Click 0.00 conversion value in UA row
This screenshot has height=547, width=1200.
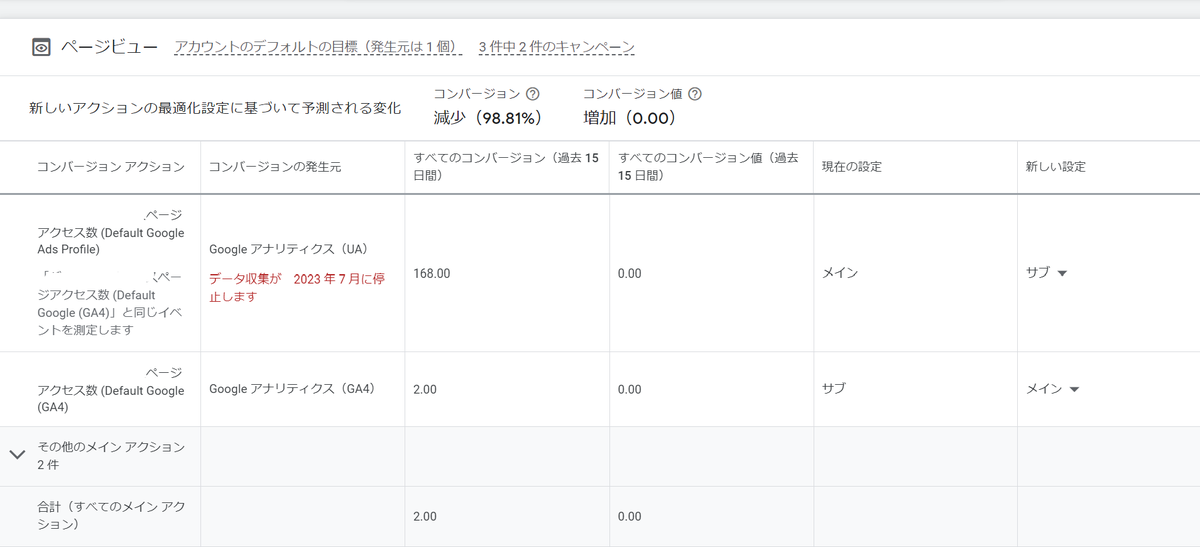tap(630, 273)
